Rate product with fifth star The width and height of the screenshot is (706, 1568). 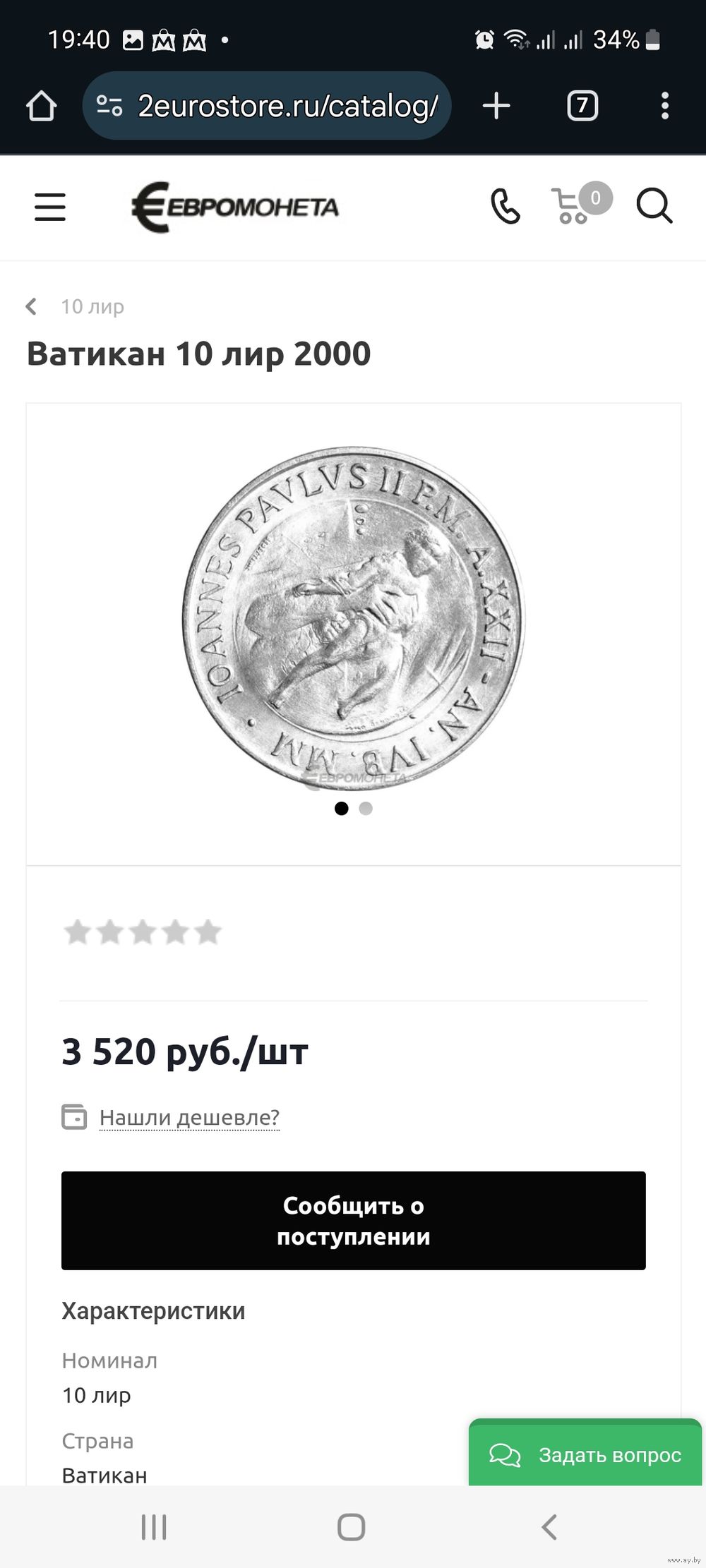coord(208,932)
